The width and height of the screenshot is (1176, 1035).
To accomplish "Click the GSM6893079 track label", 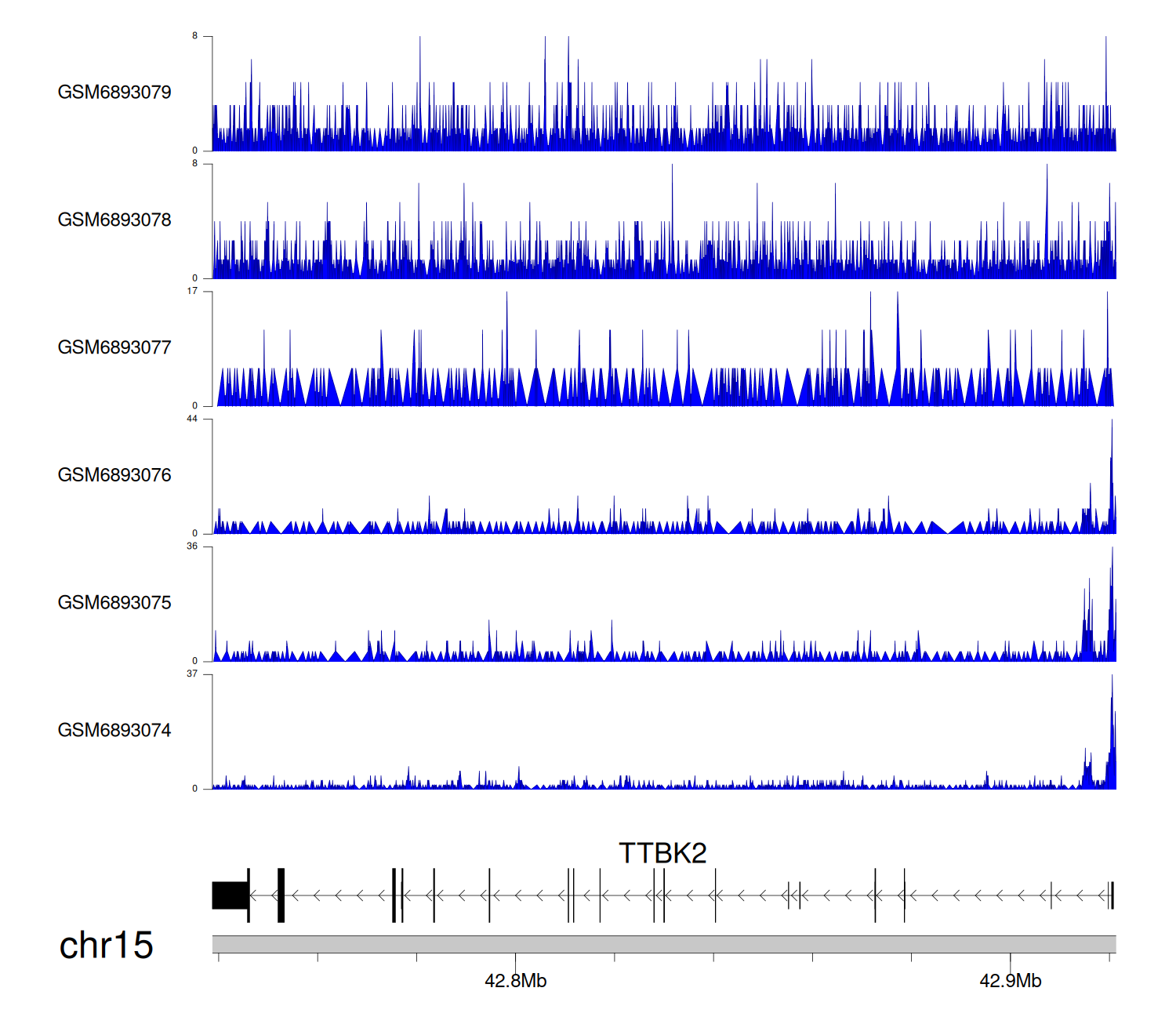I will 114,93.
